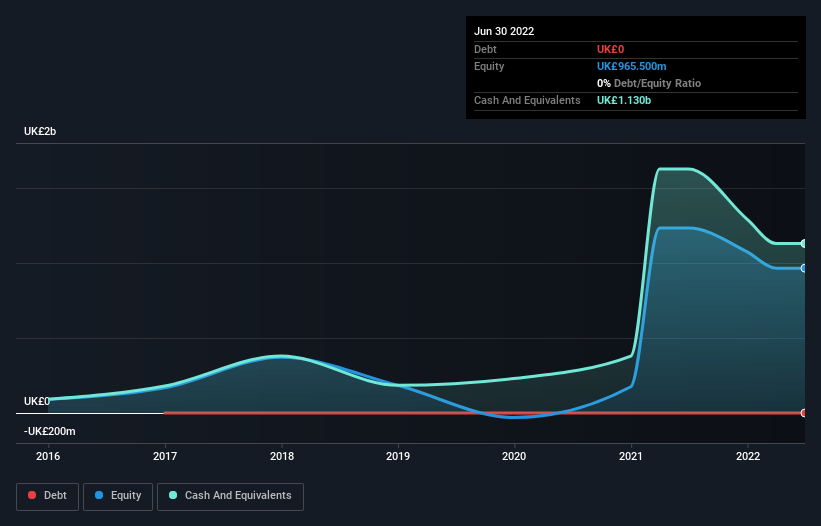Select the 2018 x-axis label

click(282, 456)
